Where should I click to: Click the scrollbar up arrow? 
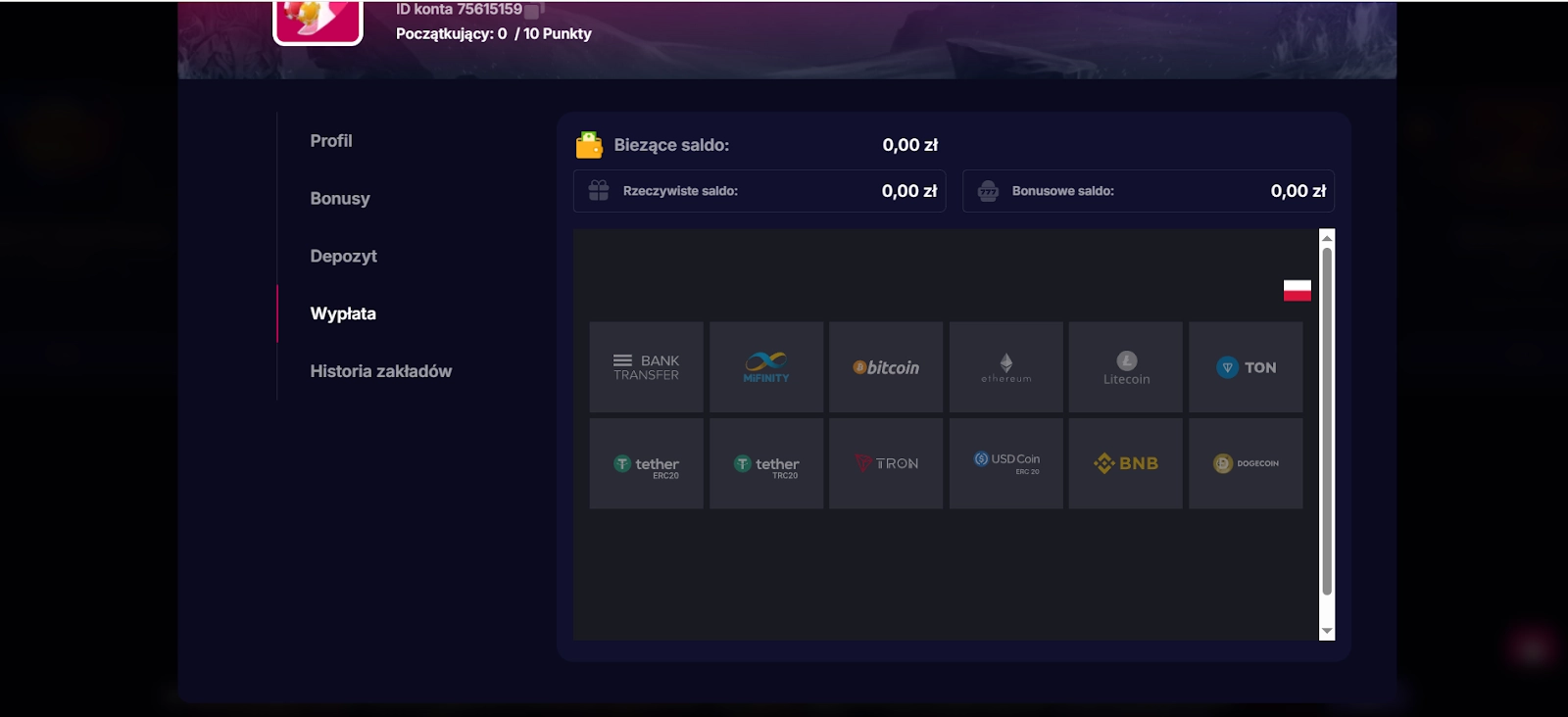(x=1327, y=238)
